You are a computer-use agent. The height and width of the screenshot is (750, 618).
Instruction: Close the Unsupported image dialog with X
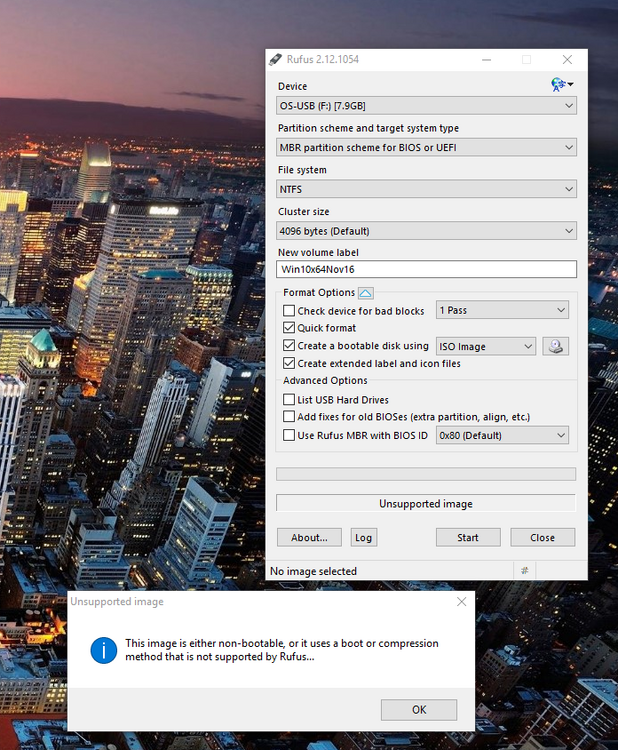[x=462, y=602]
